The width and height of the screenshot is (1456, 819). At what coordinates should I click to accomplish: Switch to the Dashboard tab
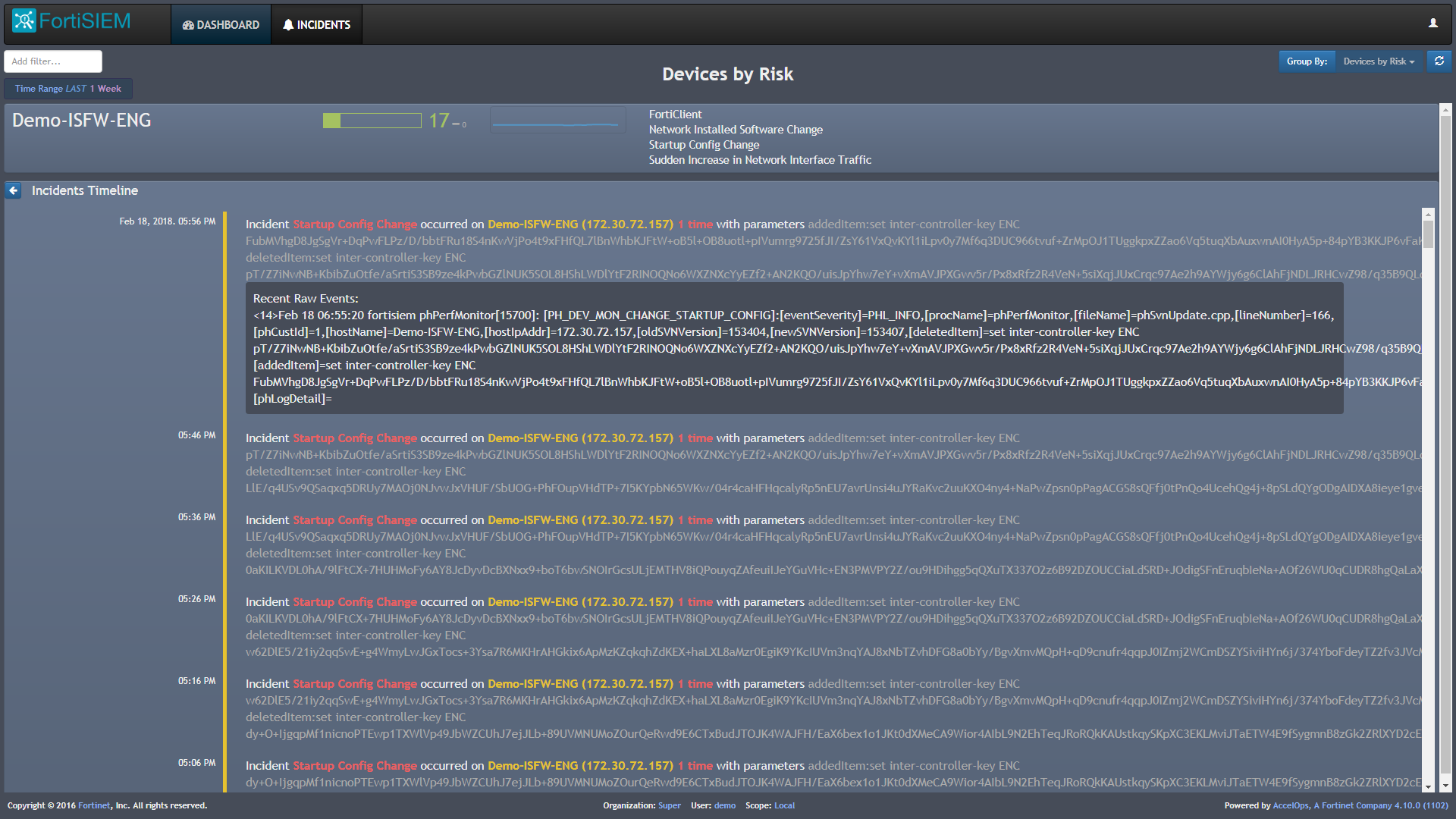[221, 25]
